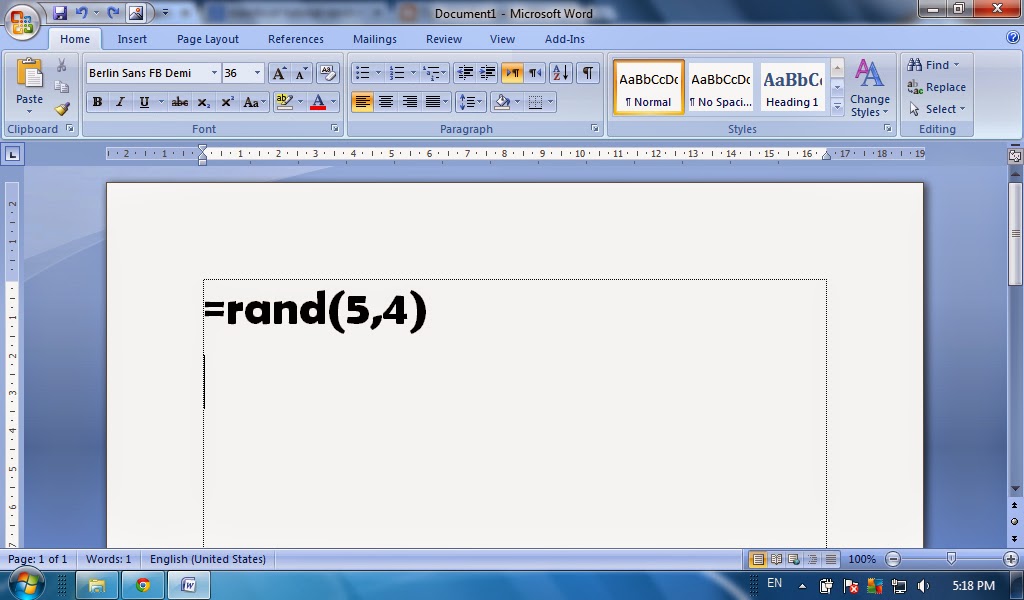This screenshot has width=1024, height=600.
Task: Select the Format Painter tool
Action: (x=60, y=109)
